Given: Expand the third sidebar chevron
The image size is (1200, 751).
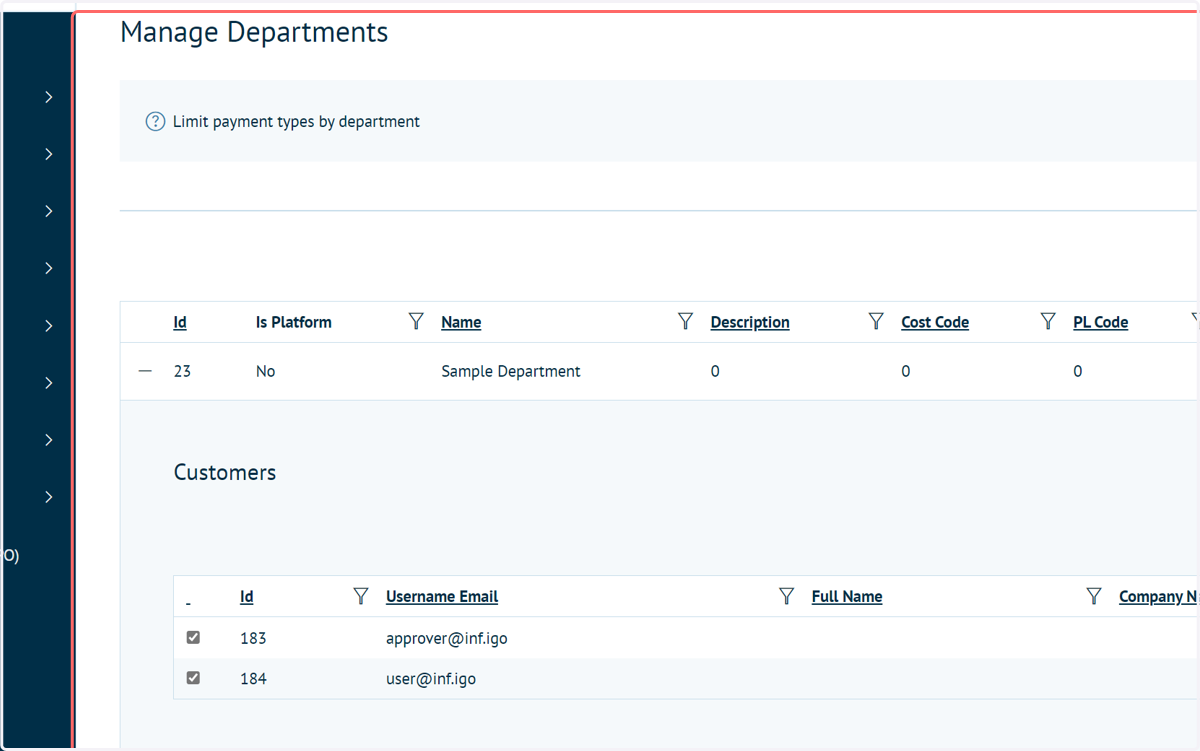Looking at the screenshot, I should coord(48,211).
